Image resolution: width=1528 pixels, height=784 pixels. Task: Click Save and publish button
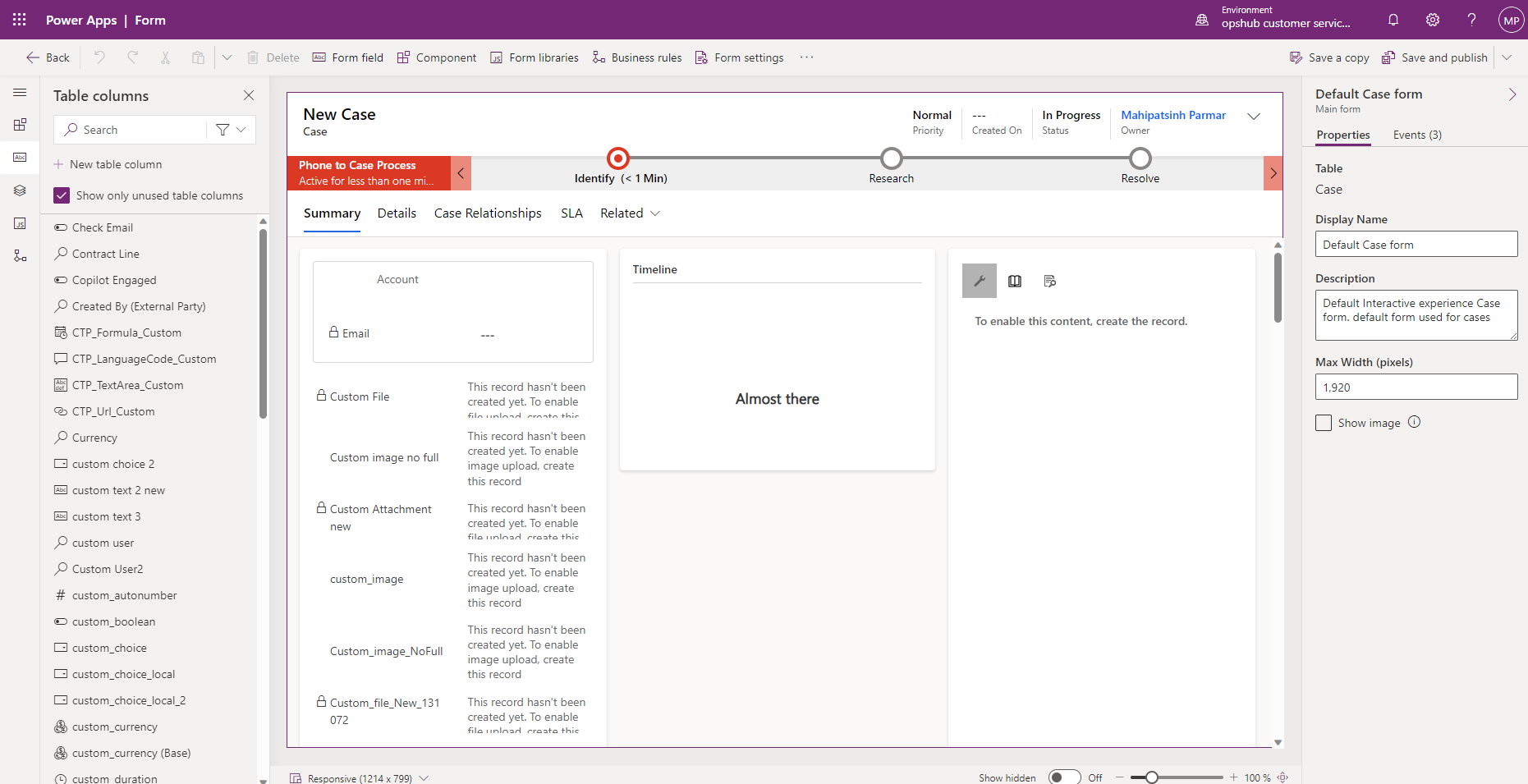1435,57
